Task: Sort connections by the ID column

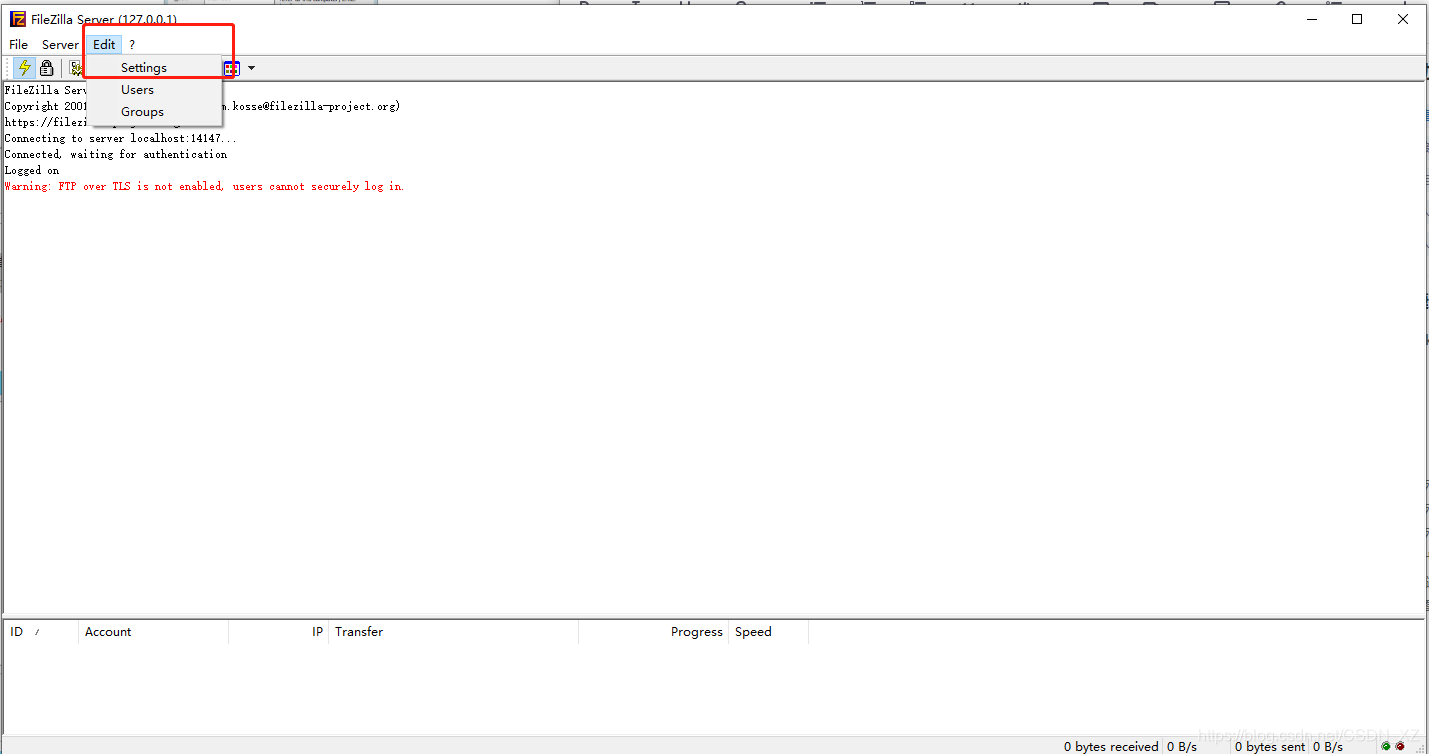Action: click(x=41, y=632)
